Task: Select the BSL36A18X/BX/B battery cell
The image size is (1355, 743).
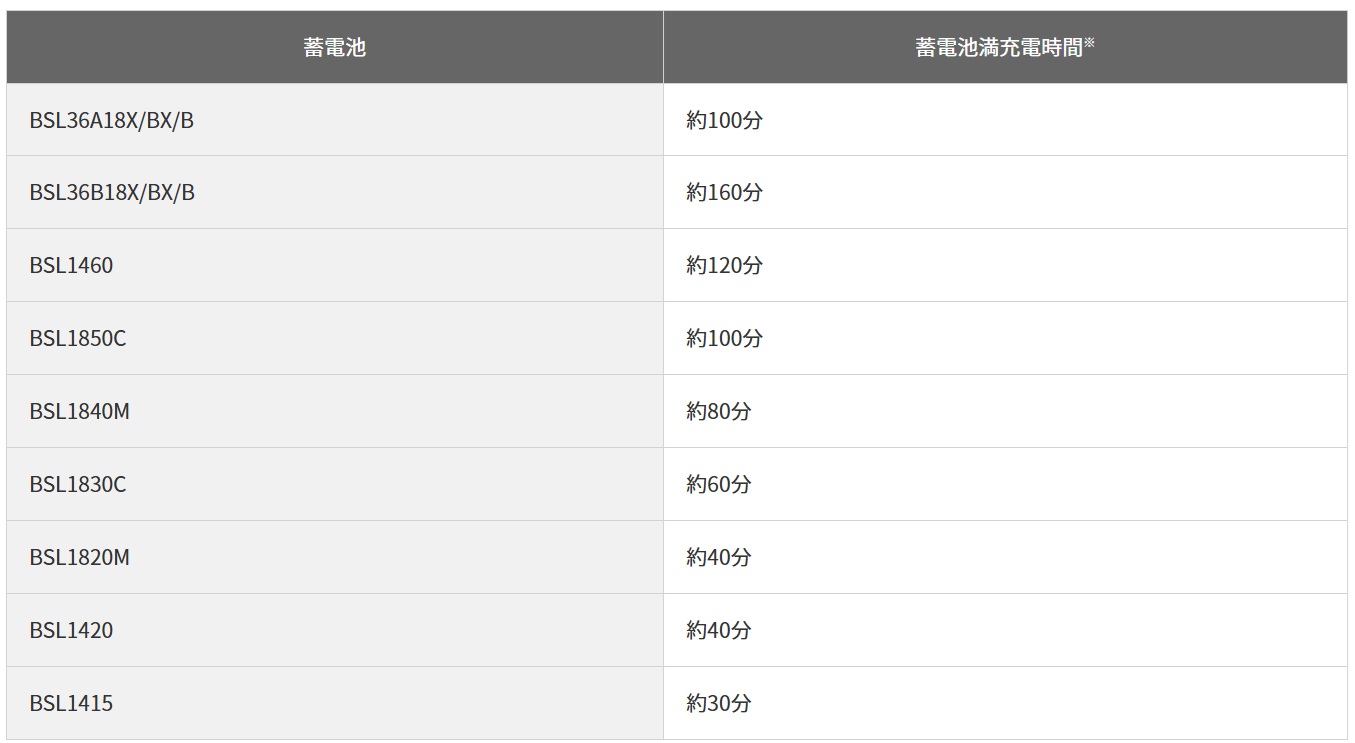Action: (112, 120)
